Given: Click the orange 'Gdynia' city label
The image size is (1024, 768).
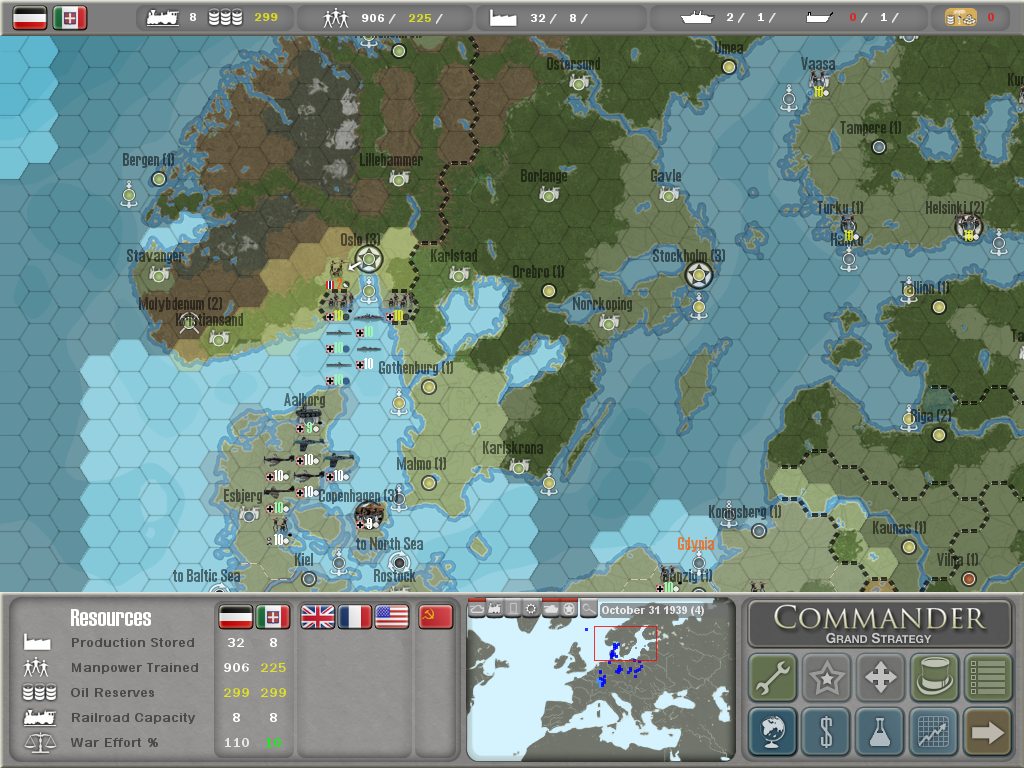Looking at the screenshot, I should pyautogui.click(x=696, y=544).
